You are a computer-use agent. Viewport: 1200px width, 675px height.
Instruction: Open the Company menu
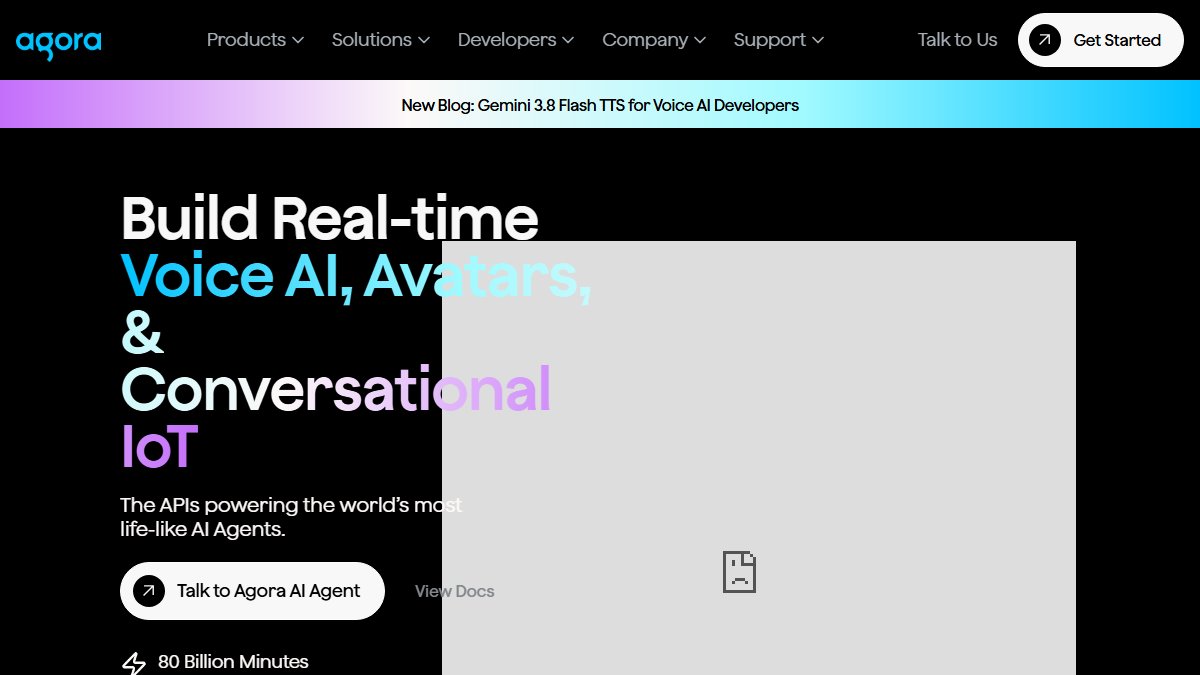pos(654,40)
